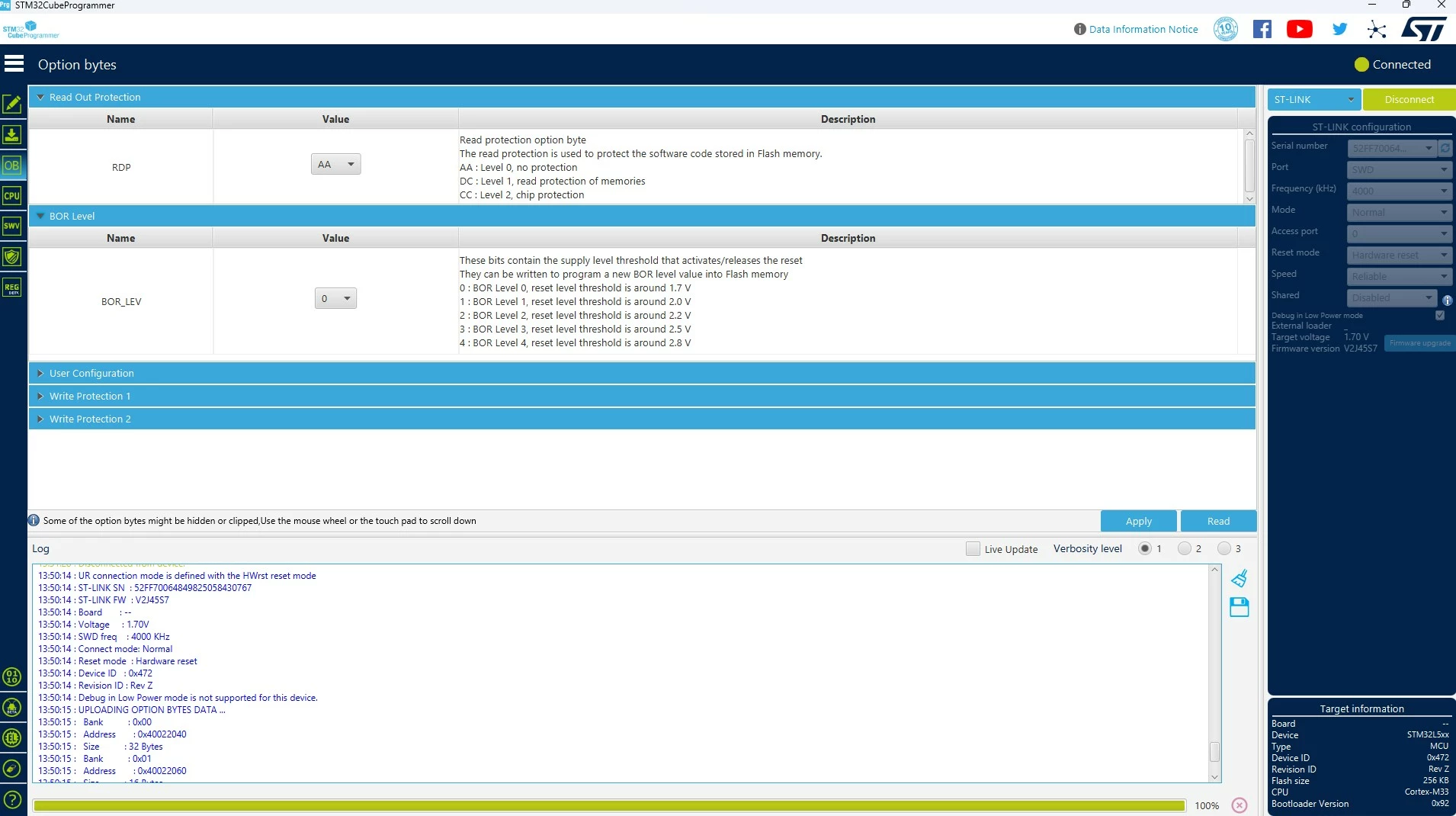Image resolution: width=1456 pixels, height=816 pixels.
Task: Click the Disconnect button
Action: click(x=1409, y=99)
